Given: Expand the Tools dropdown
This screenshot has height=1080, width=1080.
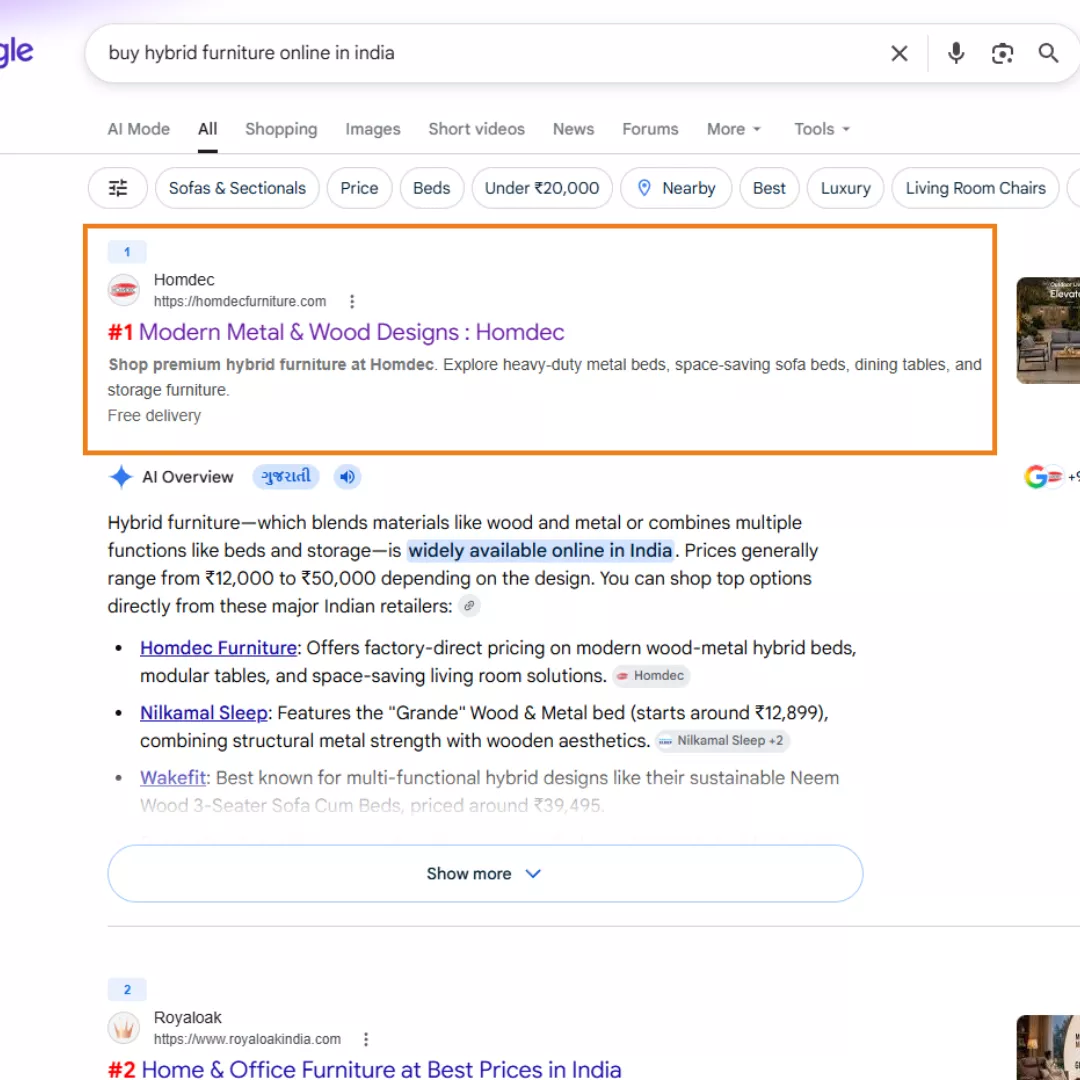Looking at the screenshot, I should click(x=822, y=129).
